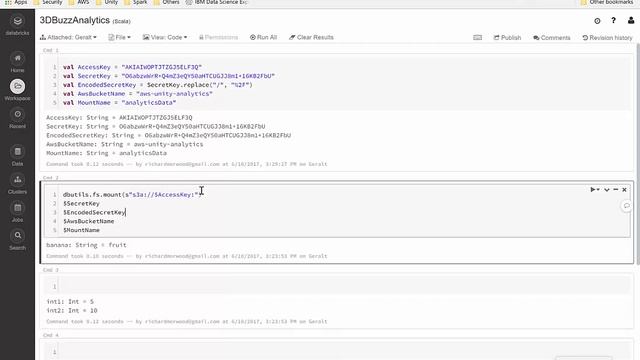This screenshot has height=360, width=640.
Task: Add comment to cell 2 bubble icon
Action: pos(627,206)
